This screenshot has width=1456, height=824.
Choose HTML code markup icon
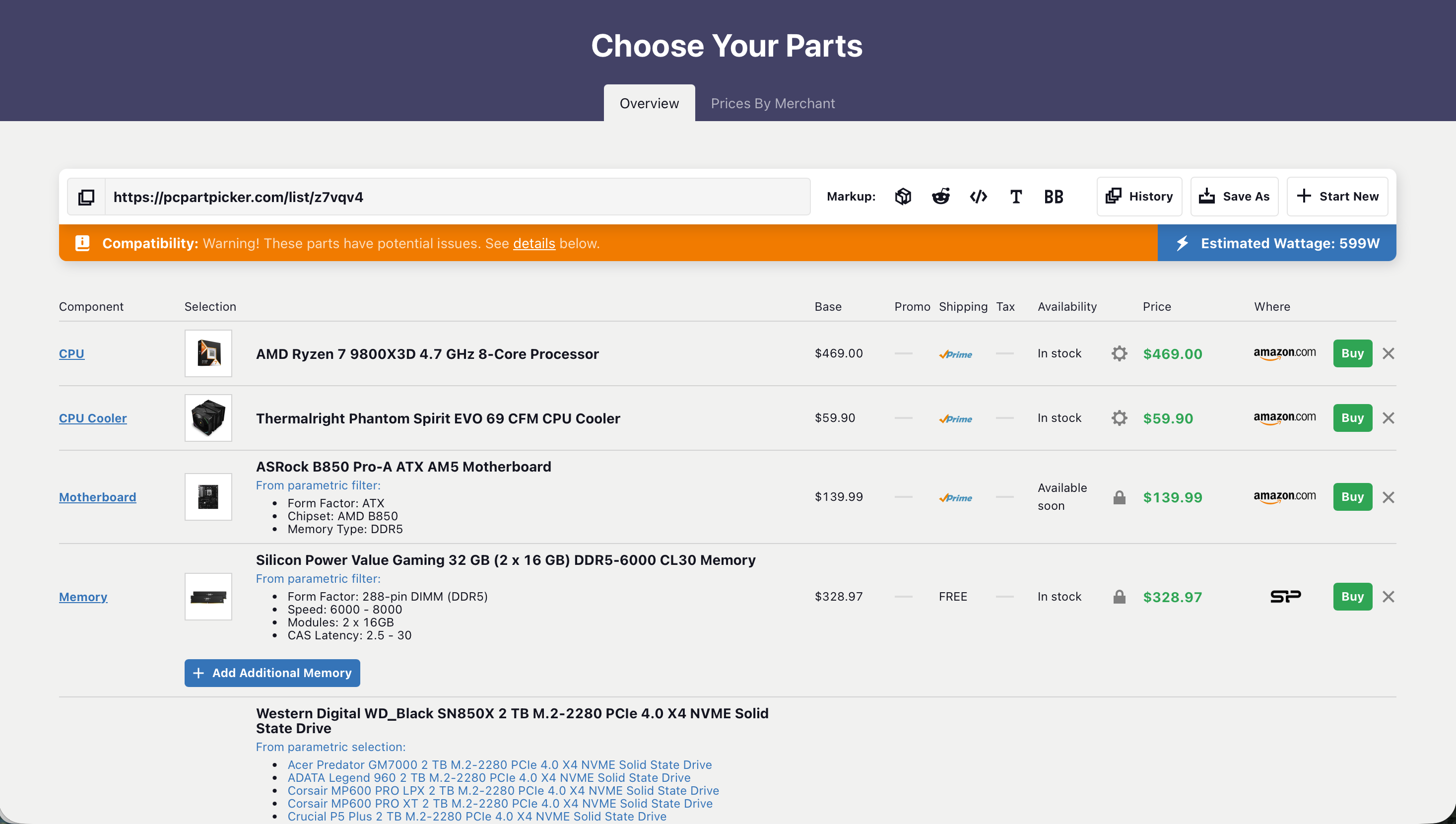coord(978,197)
